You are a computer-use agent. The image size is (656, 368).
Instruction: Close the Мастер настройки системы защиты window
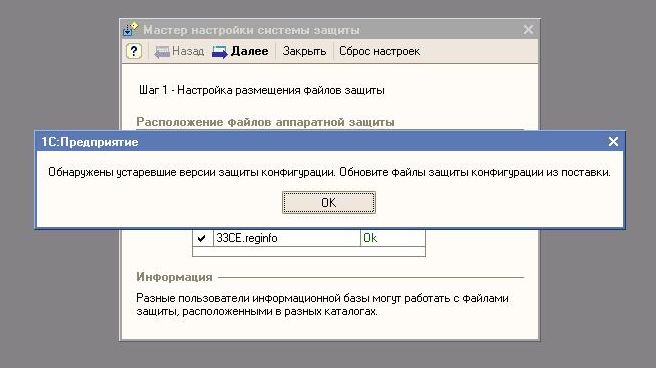click(x=528, y=30)
